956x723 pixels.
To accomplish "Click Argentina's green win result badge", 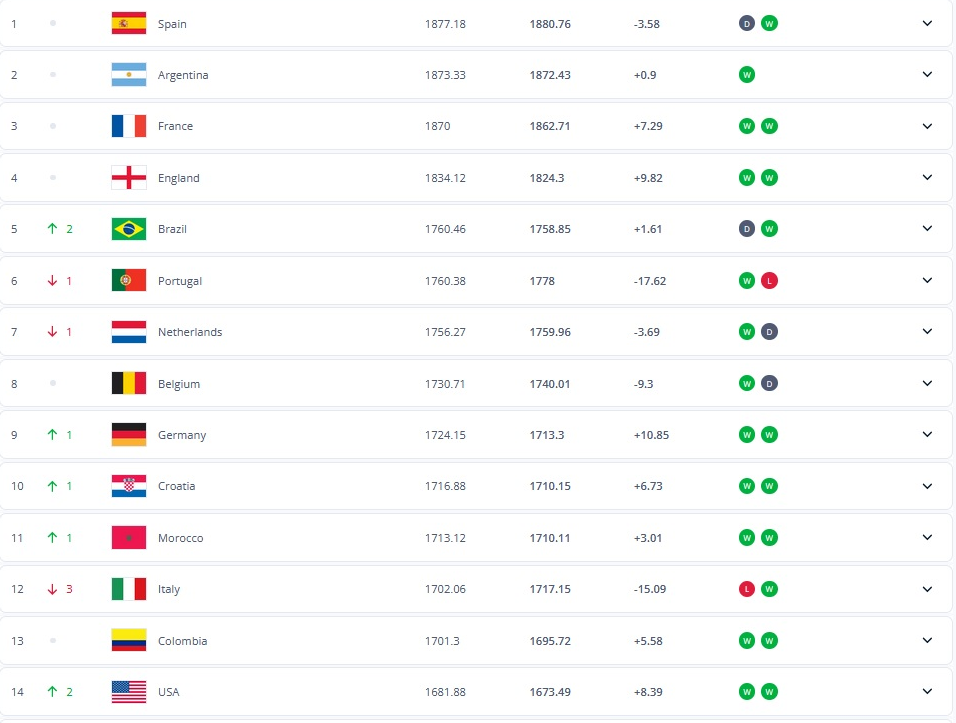I will click(746, 75).
